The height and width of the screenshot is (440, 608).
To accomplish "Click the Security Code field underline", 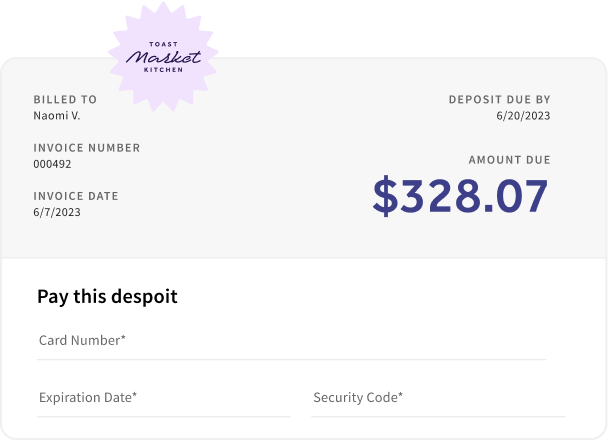I will point(438,417).
